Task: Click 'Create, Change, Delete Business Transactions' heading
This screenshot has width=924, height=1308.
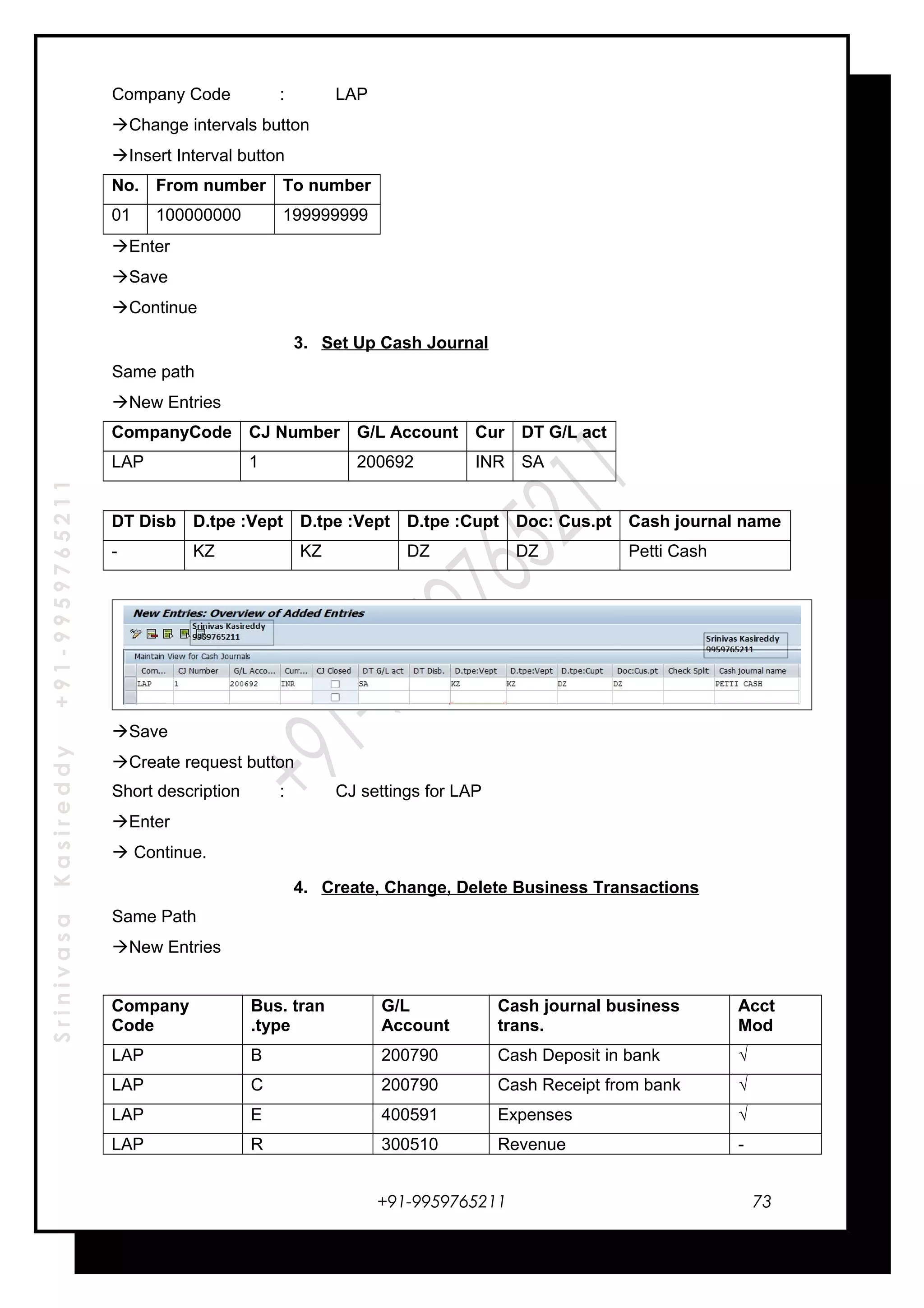Action: tap(509, 887)
